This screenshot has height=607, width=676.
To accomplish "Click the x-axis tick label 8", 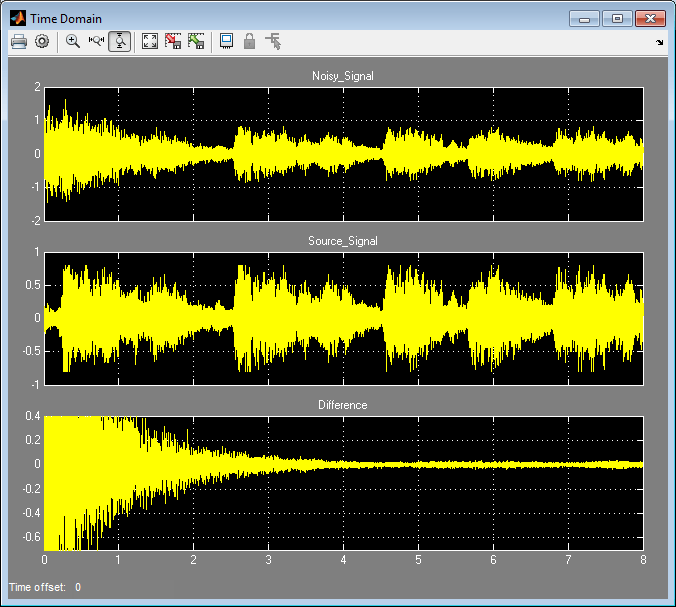I will tap(643, 560).
